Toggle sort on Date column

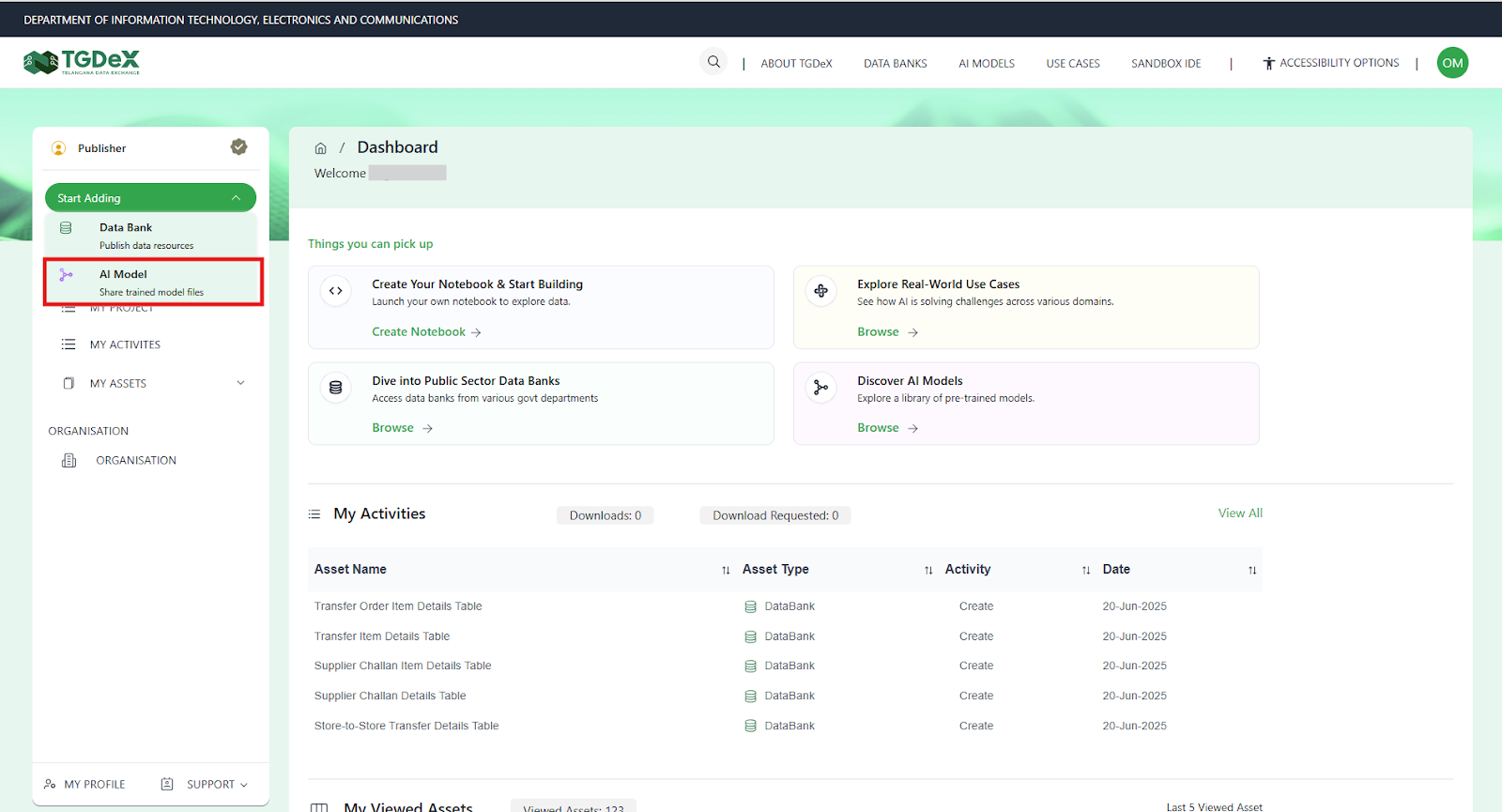pos(1251,570)
